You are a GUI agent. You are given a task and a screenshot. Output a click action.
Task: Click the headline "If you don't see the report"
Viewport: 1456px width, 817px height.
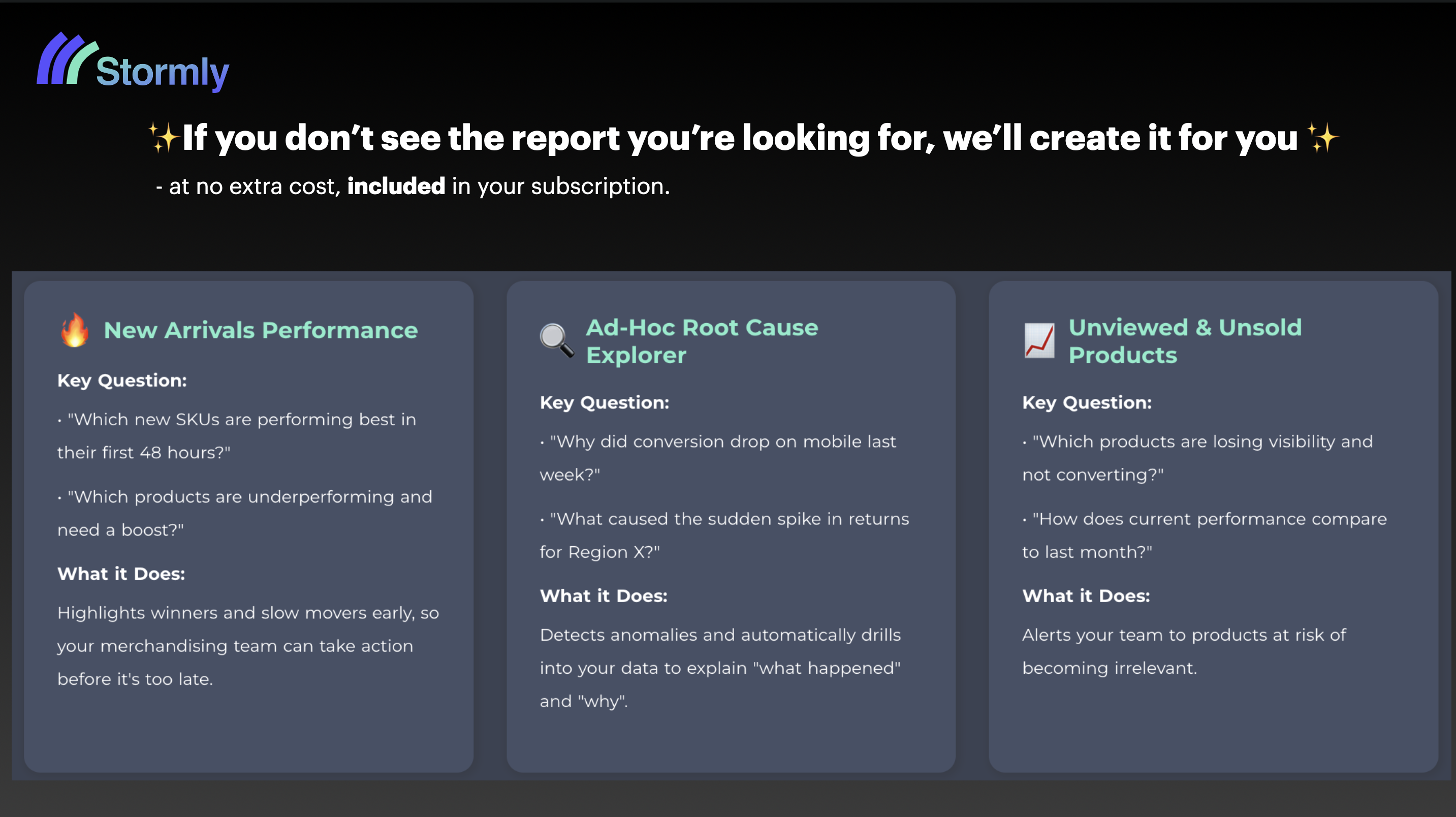pos(740,138)
